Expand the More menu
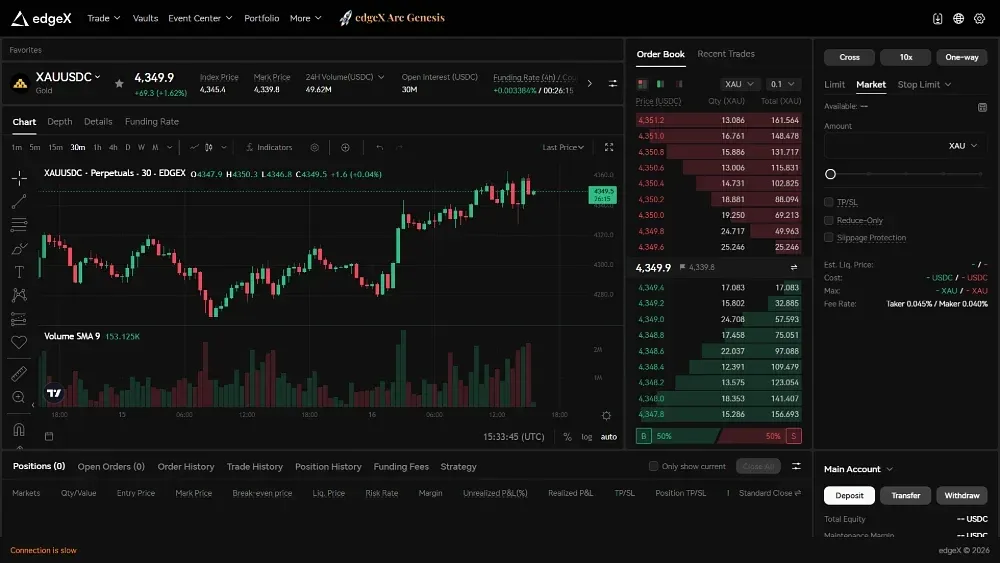 [305, 18]
